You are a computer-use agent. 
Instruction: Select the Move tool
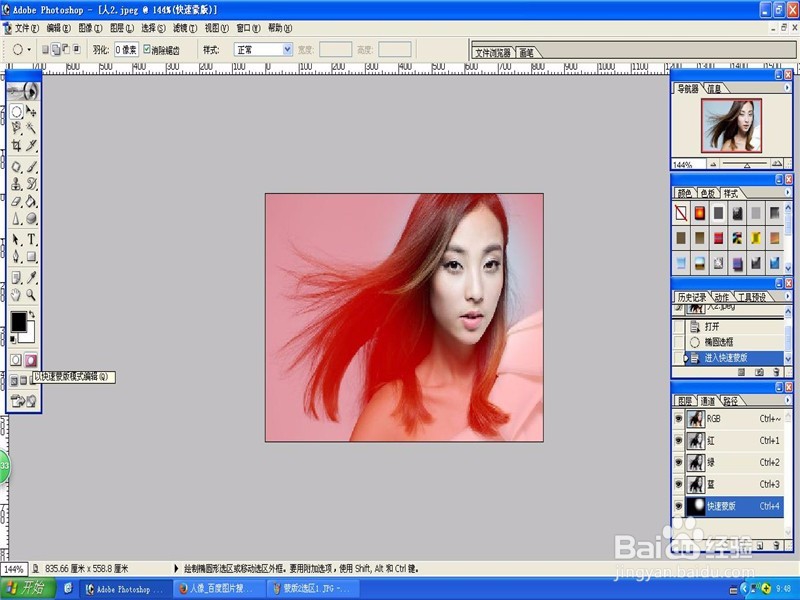click(x=31, y=111)
